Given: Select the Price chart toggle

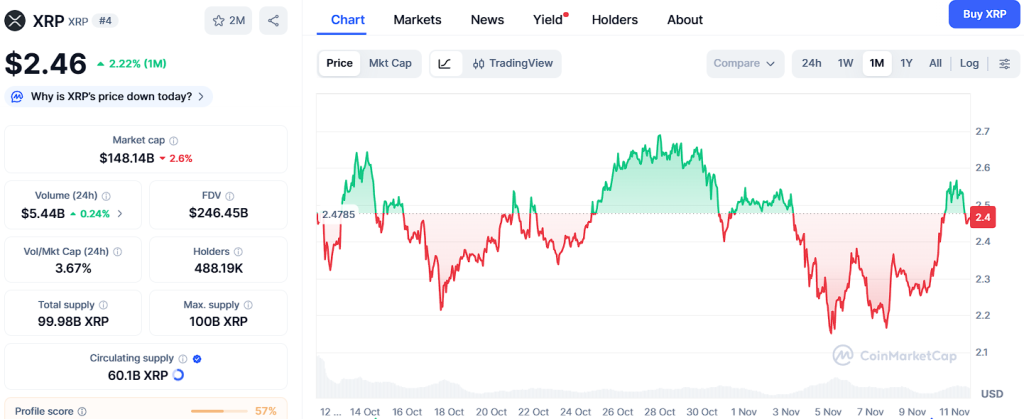Looking at the screenshot, I should [339, 63].
